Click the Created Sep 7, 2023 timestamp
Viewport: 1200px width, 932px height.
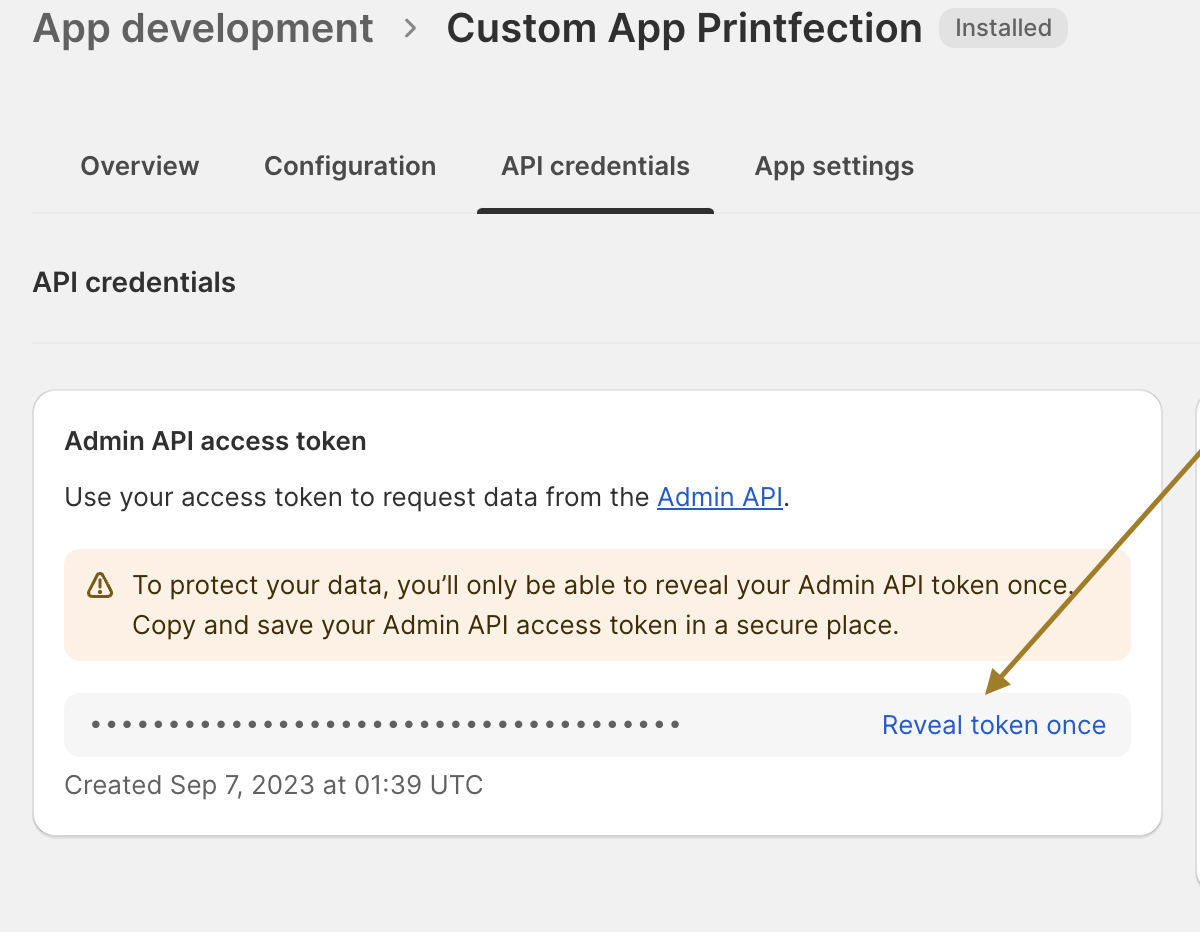(x=273, y=785)
